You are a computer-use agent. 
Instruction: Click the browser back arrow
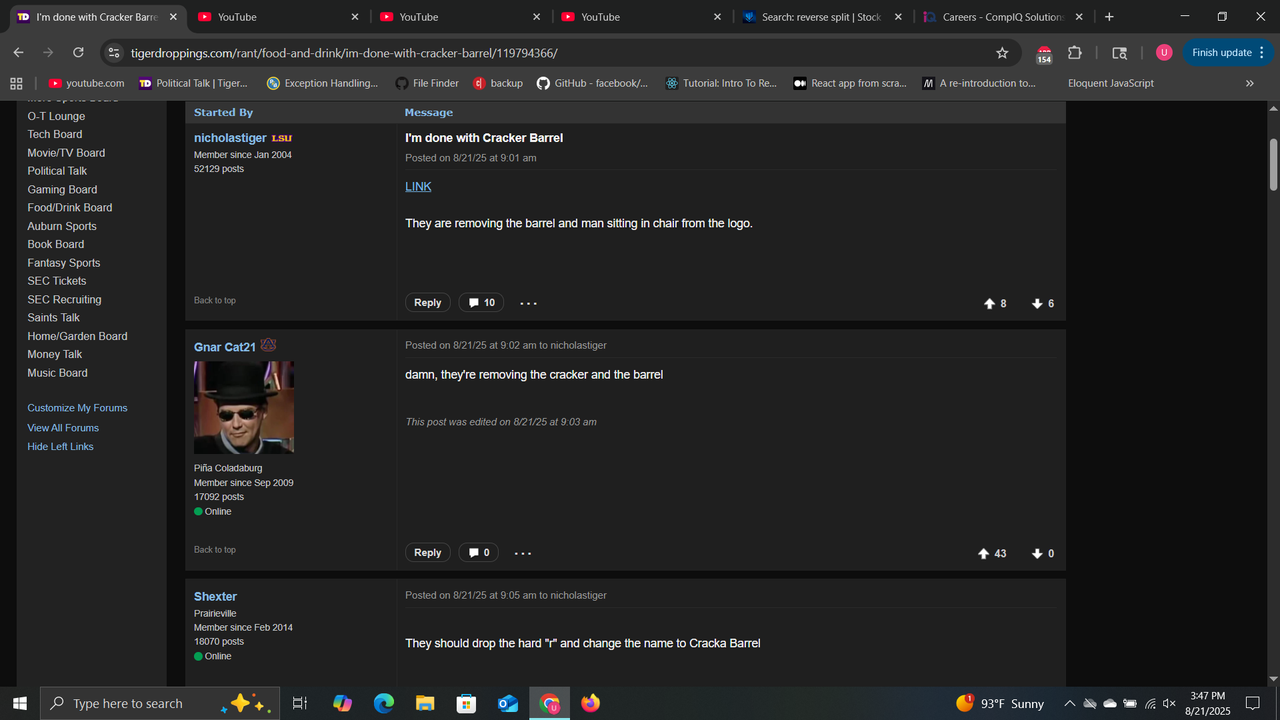point(18,53)
